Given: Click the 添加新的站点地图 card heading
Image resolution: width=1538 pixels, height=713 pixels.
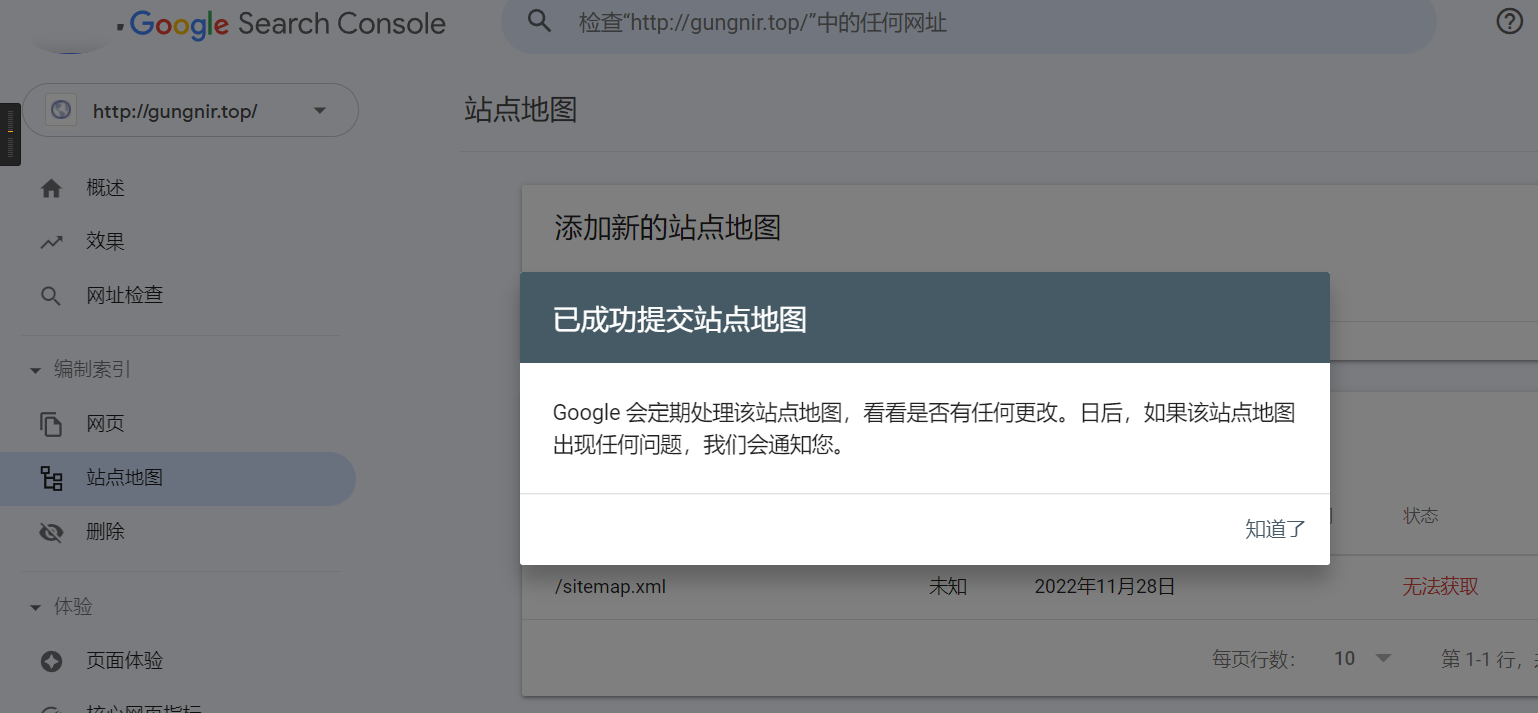Looking at the screenshot, I should pyautogui.click(x=668, y=228).
